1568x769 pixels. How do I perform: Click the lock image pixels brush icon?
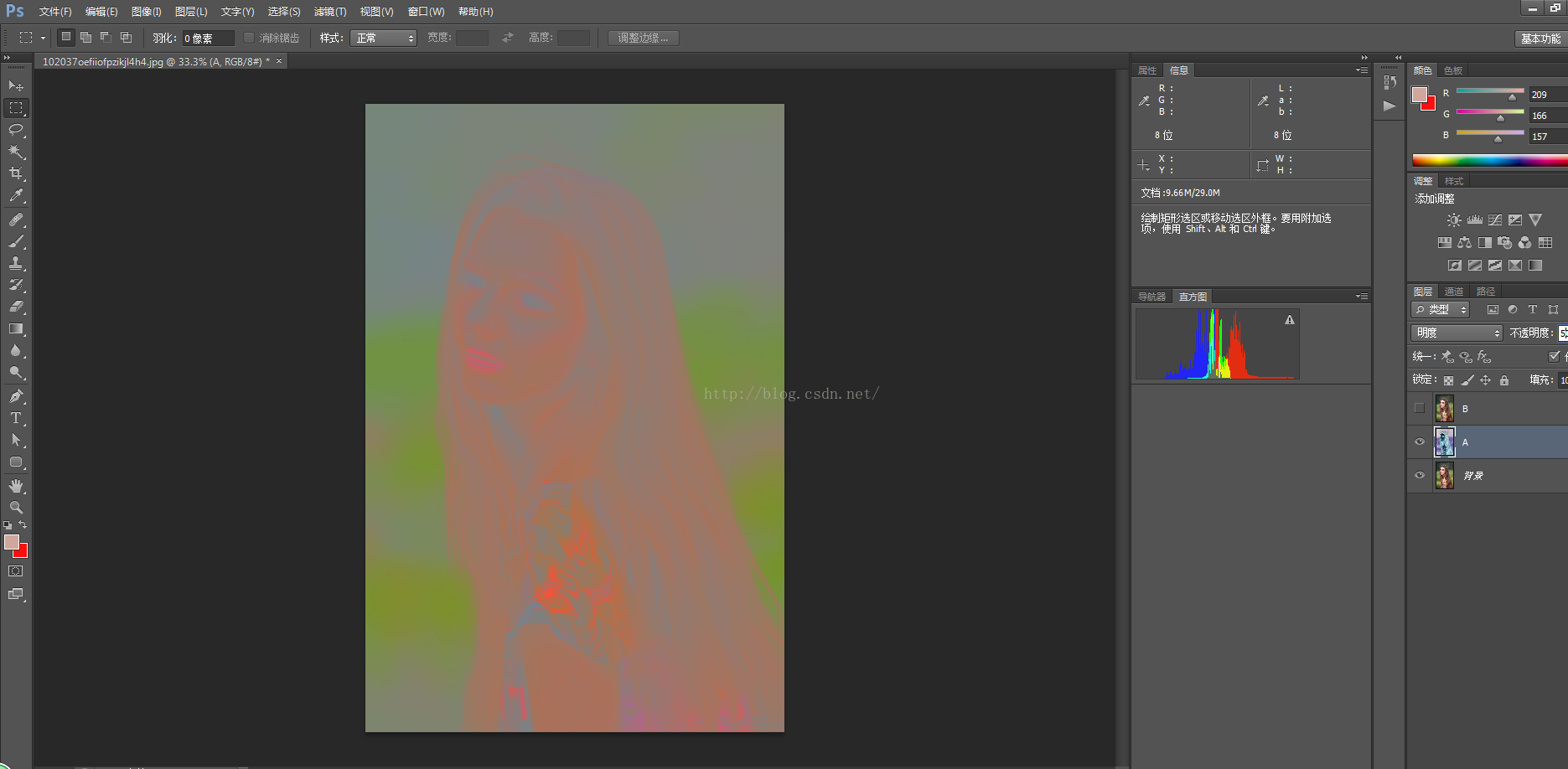tap(1467, 380)
